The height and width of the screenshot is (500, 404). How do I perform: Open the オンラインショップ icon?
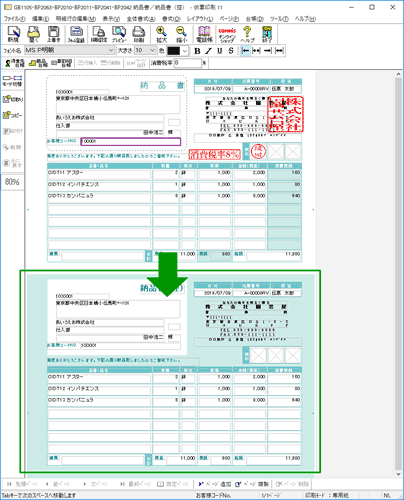point(227,34)
